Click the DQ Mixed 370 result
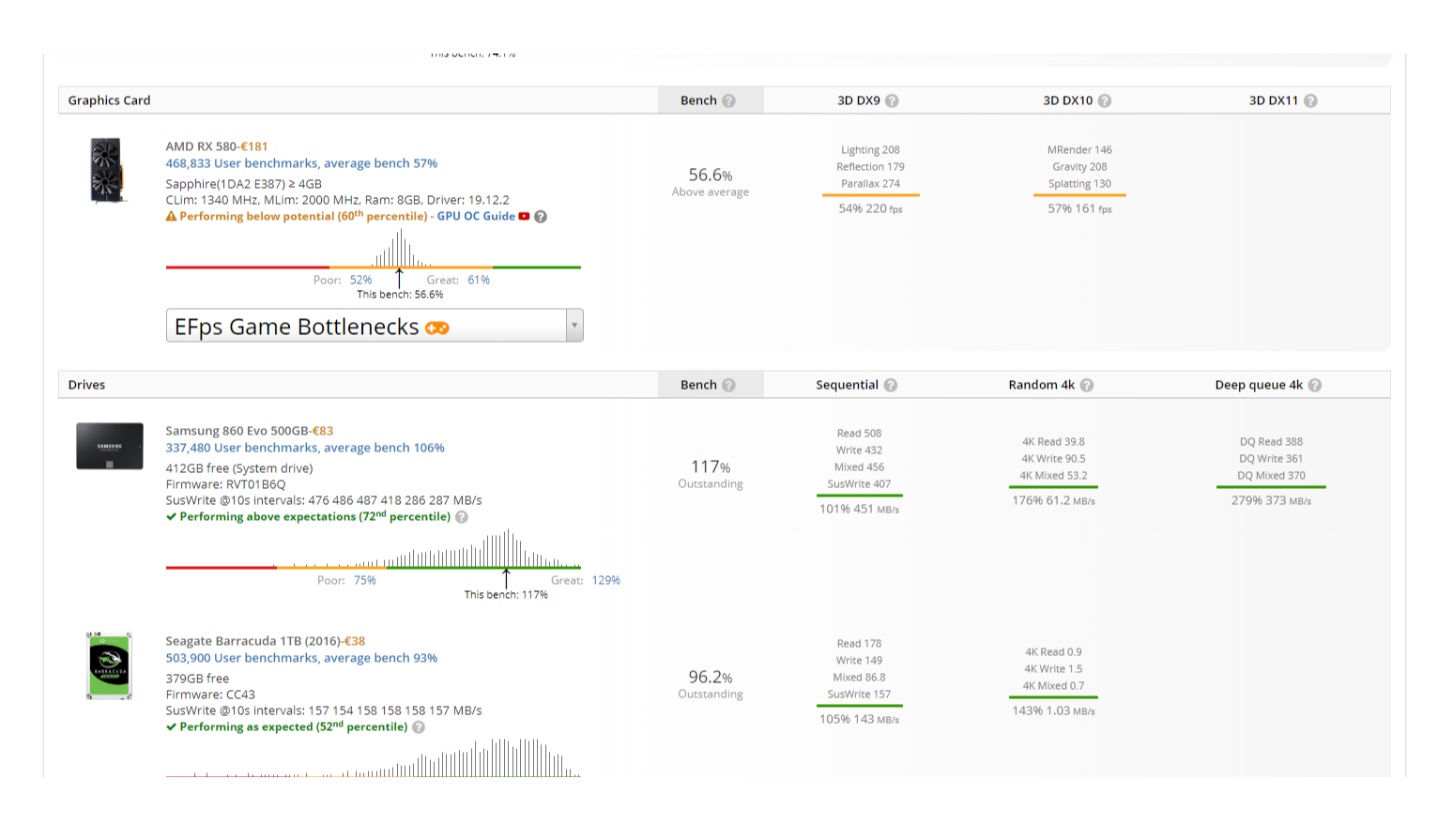The height and width of the screenshot is (840, 1453). click(x=1271, y=476)
